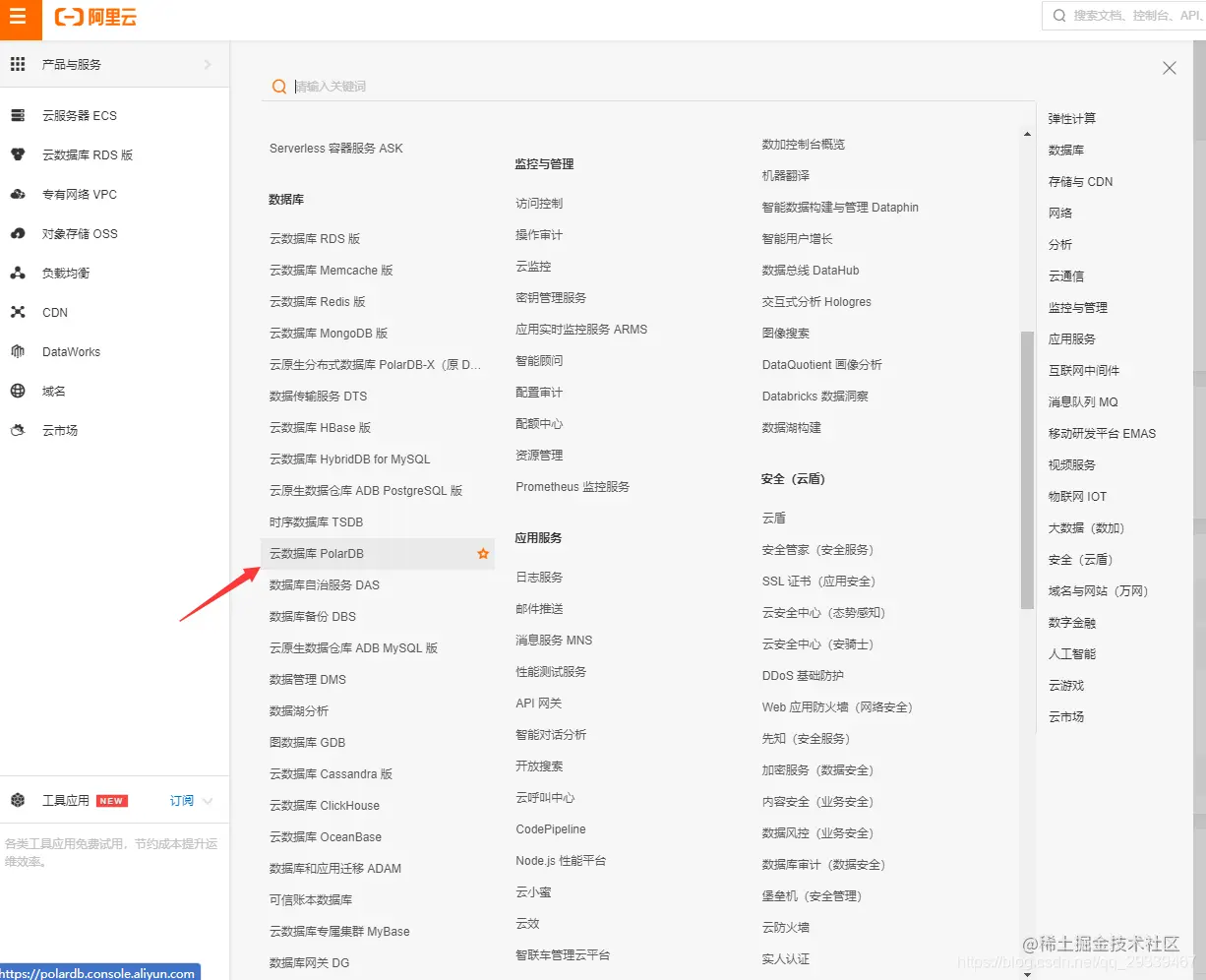Click the VPC cloud icon in sidebar
This screenshot has height=980, width=1206.
18,194
